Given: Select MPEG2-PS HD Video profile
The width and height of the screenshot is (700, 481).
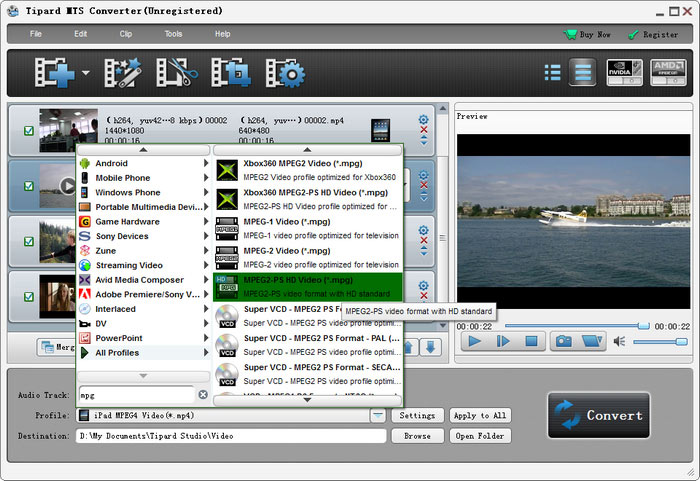Looking at the screenshot, I should 308,287.
